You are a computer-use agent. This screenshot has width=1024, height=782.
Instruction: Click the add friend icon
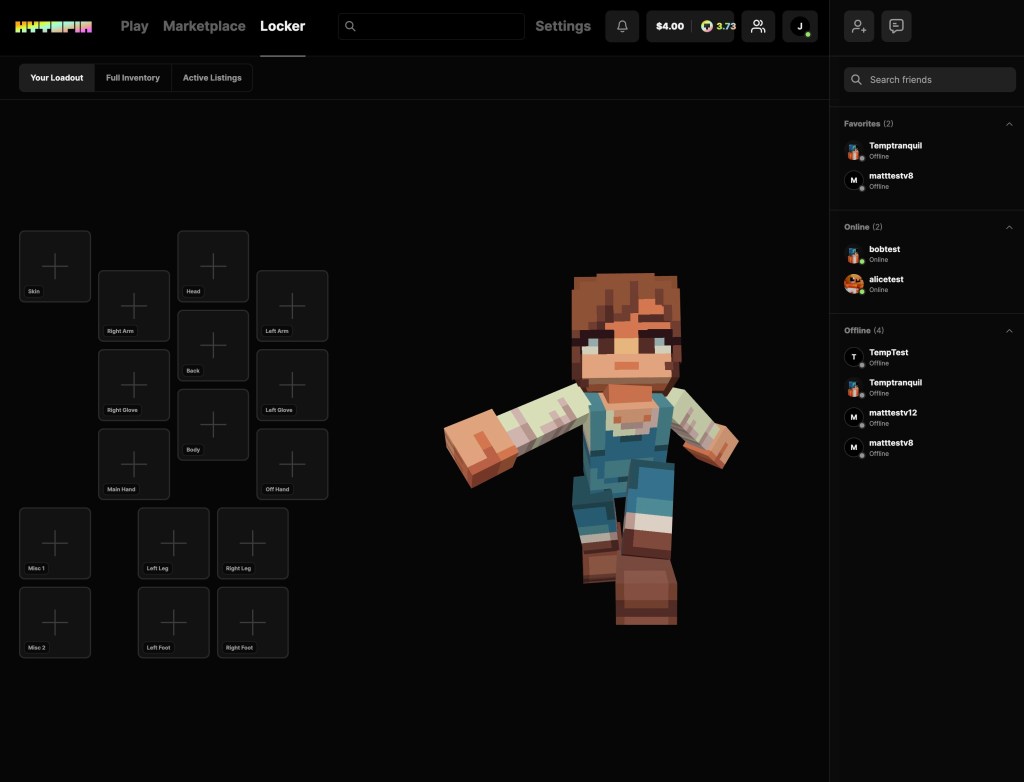(x=859, y=26)
